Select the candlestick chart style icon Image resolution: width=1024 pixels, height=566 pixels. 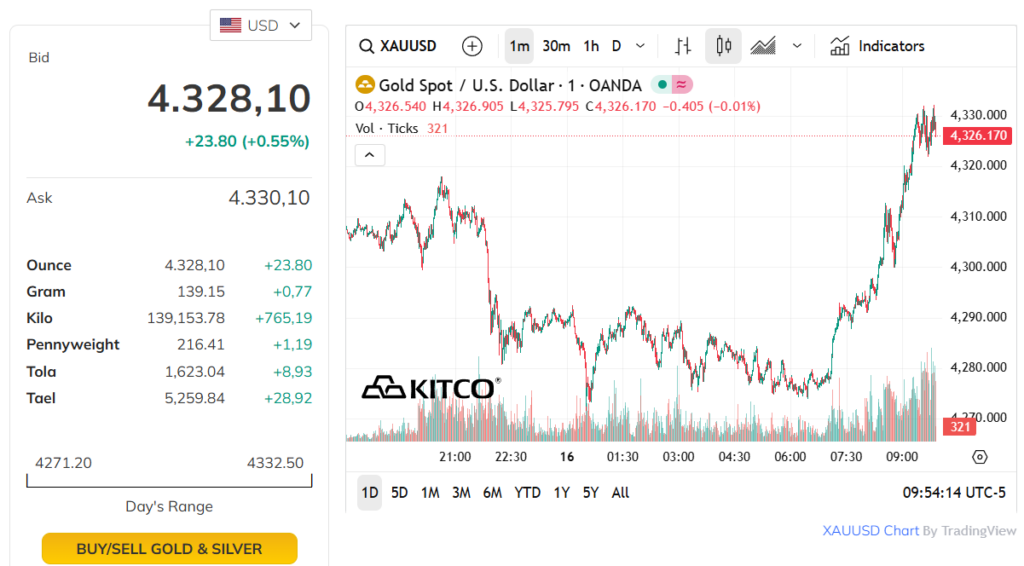pyautogui.click(x=724, y=46)
